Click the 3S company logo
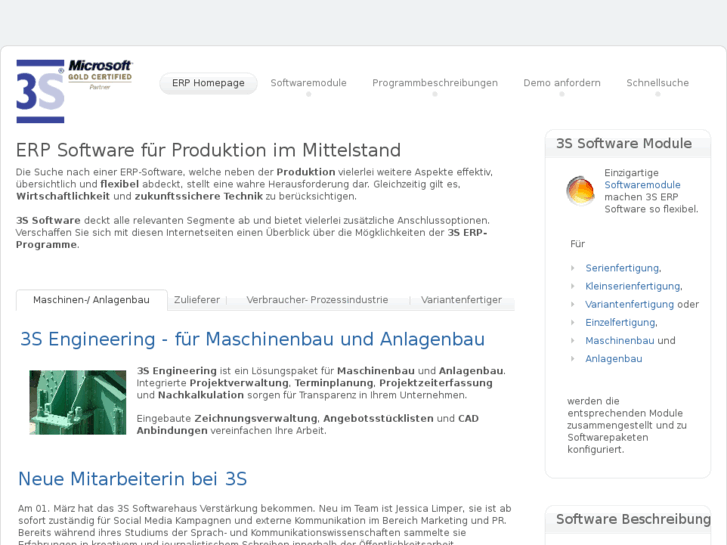 point(40,91)
